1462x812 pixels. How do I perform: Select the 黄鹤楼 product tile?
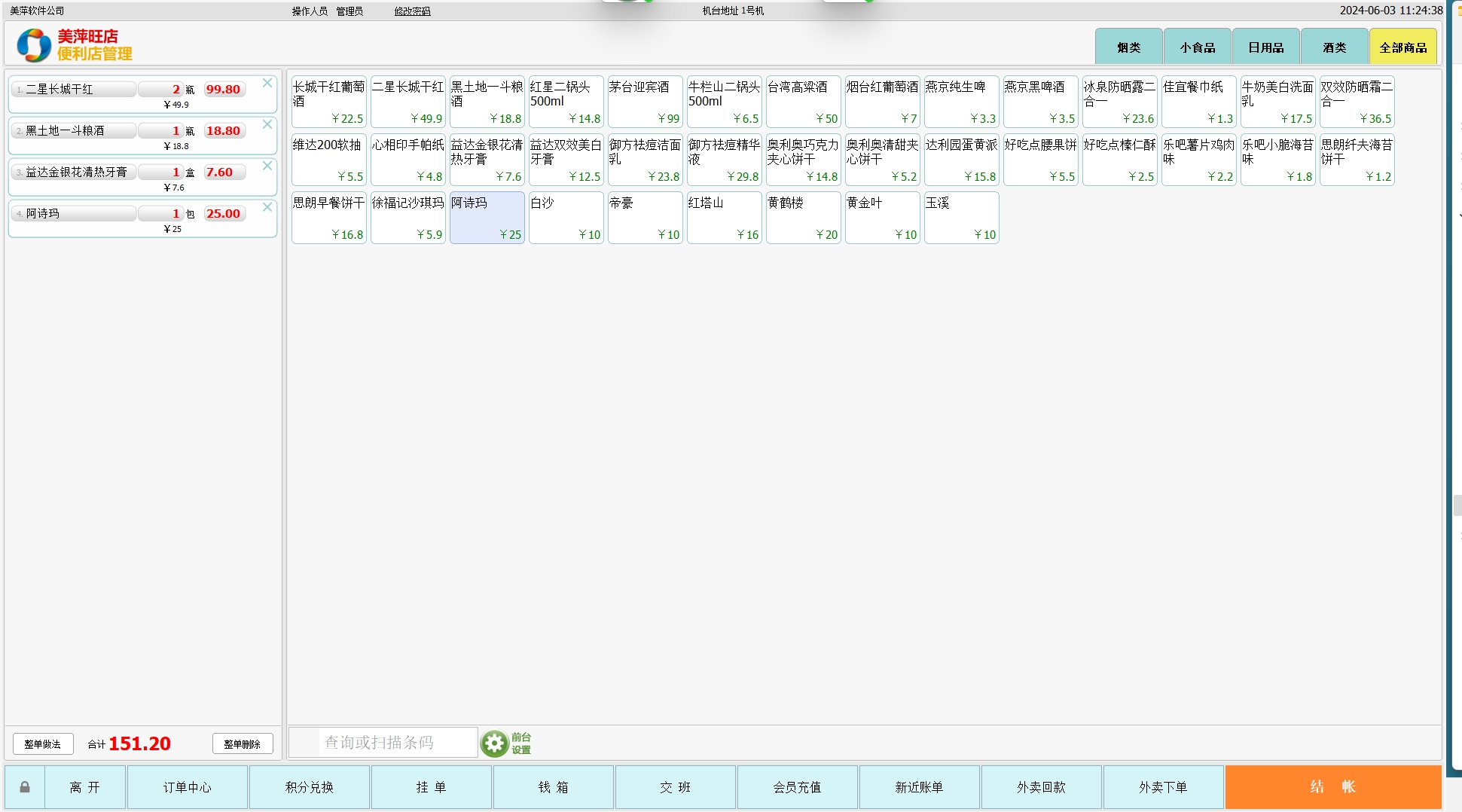pos(803,218)
